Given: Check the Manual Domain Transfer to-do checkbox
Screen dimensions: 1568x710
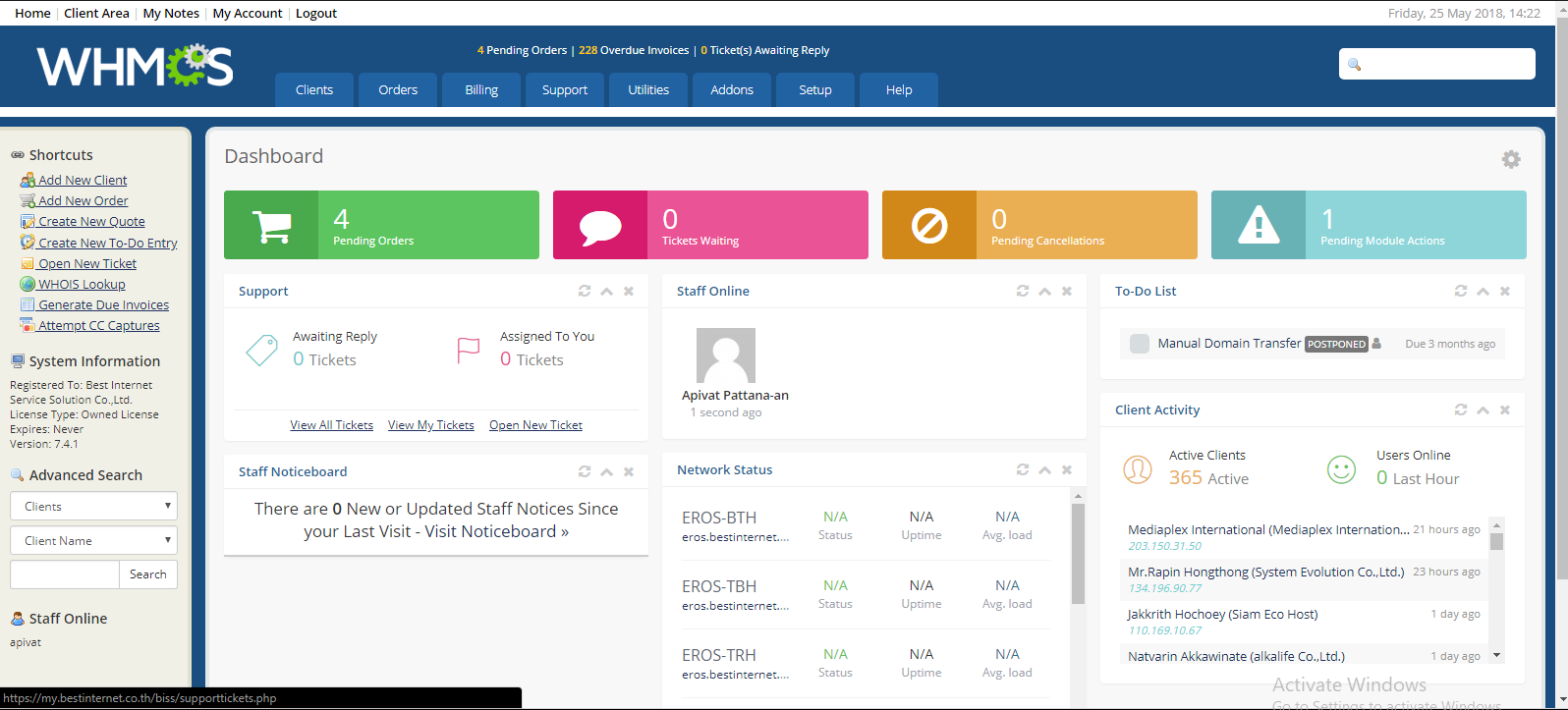Looking at the screenshot, I should [1140, 344].
